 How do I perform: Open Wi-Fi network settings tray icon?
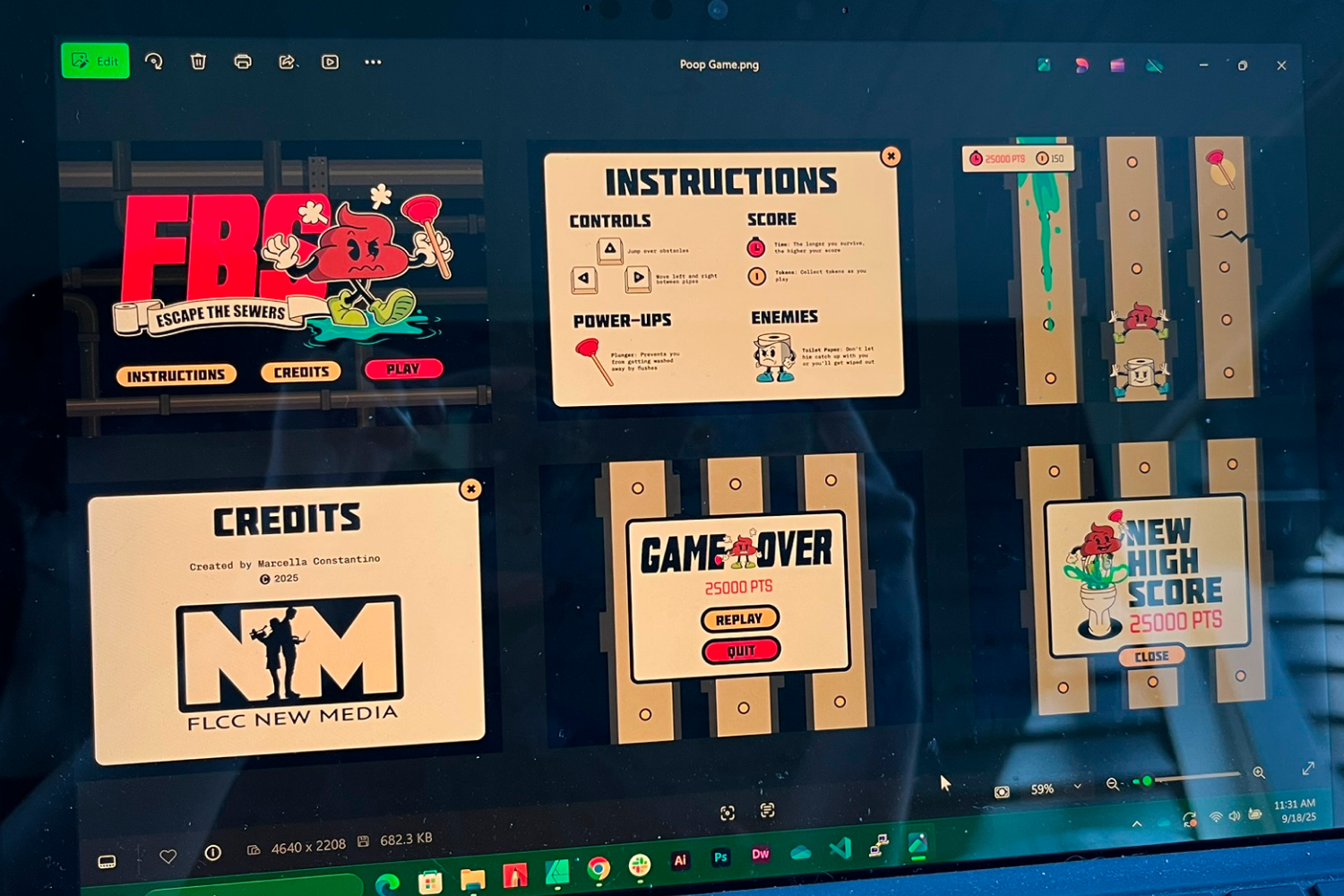pos(1216,817)
